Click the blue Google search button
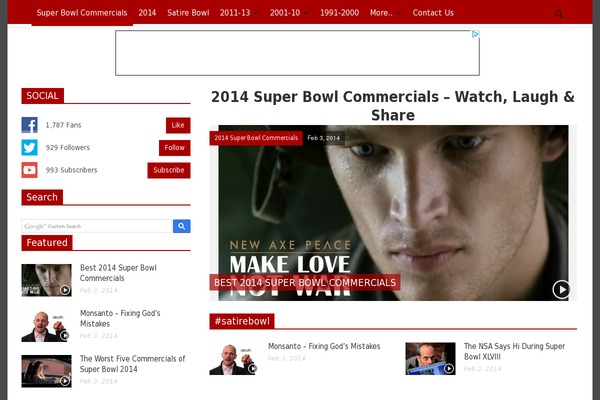The width and height of the screenshot is (600, 400). 181,226
